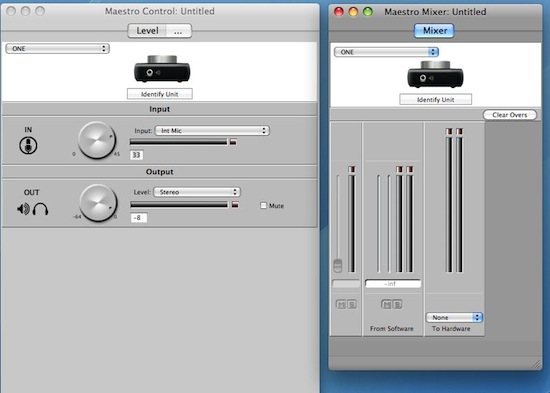
Task: Toggle M mute button on From Software channel
Action: 386,304
